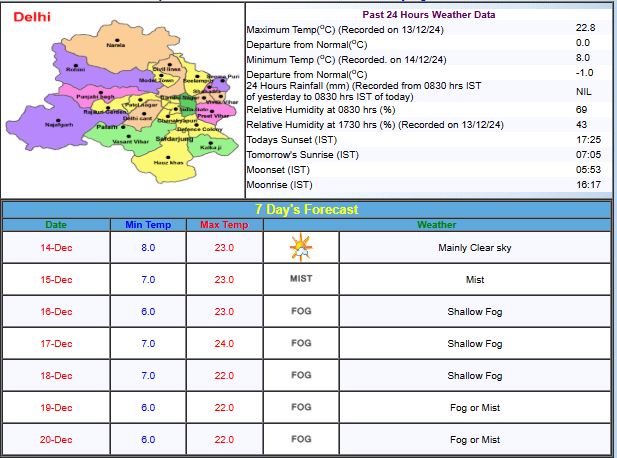Click the Min Temp column header
Viewport: 617px width, 458px height.
click(x=147, y=225)
